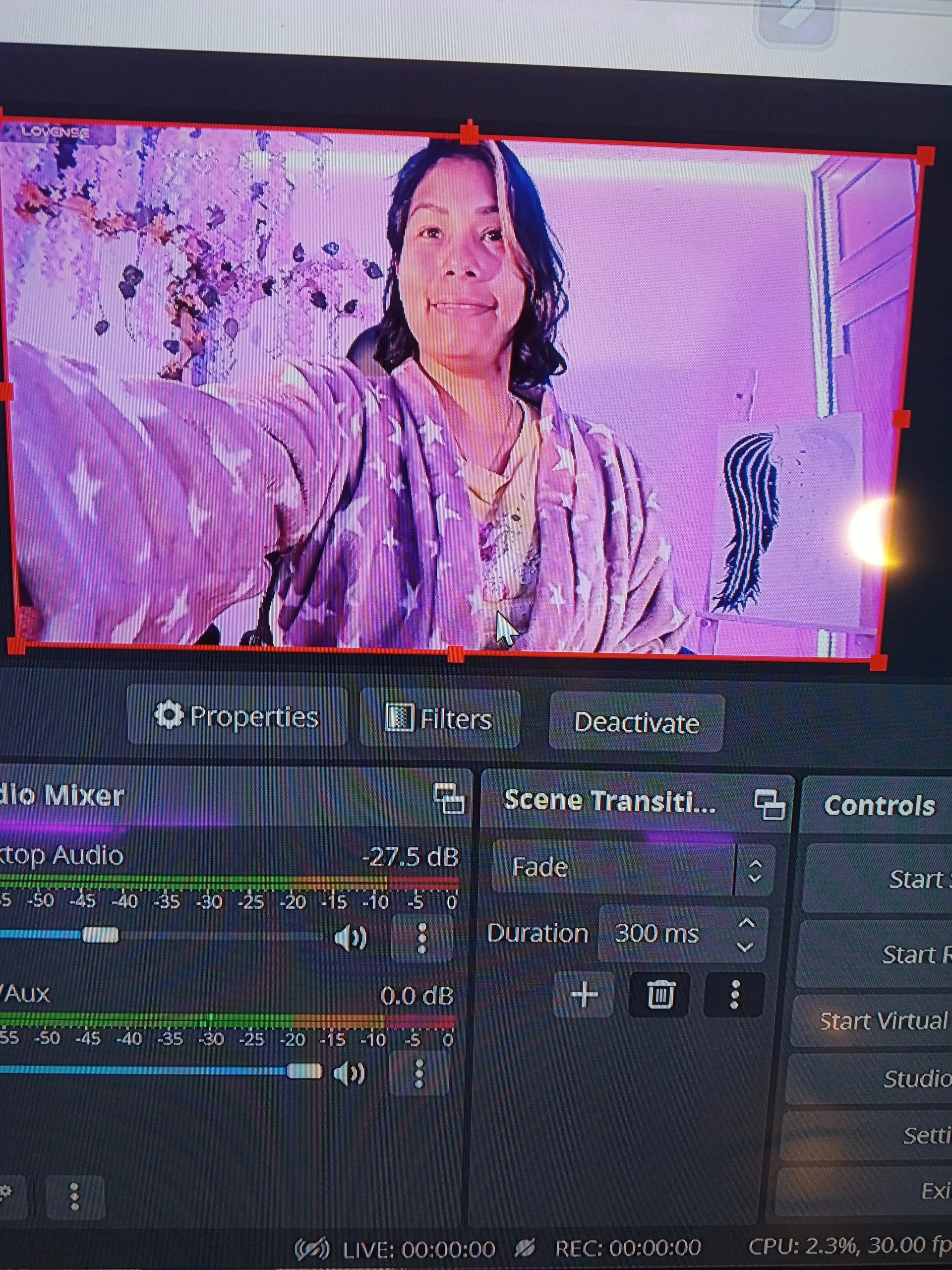Open transition properties three-dot menu

[734, 994]
